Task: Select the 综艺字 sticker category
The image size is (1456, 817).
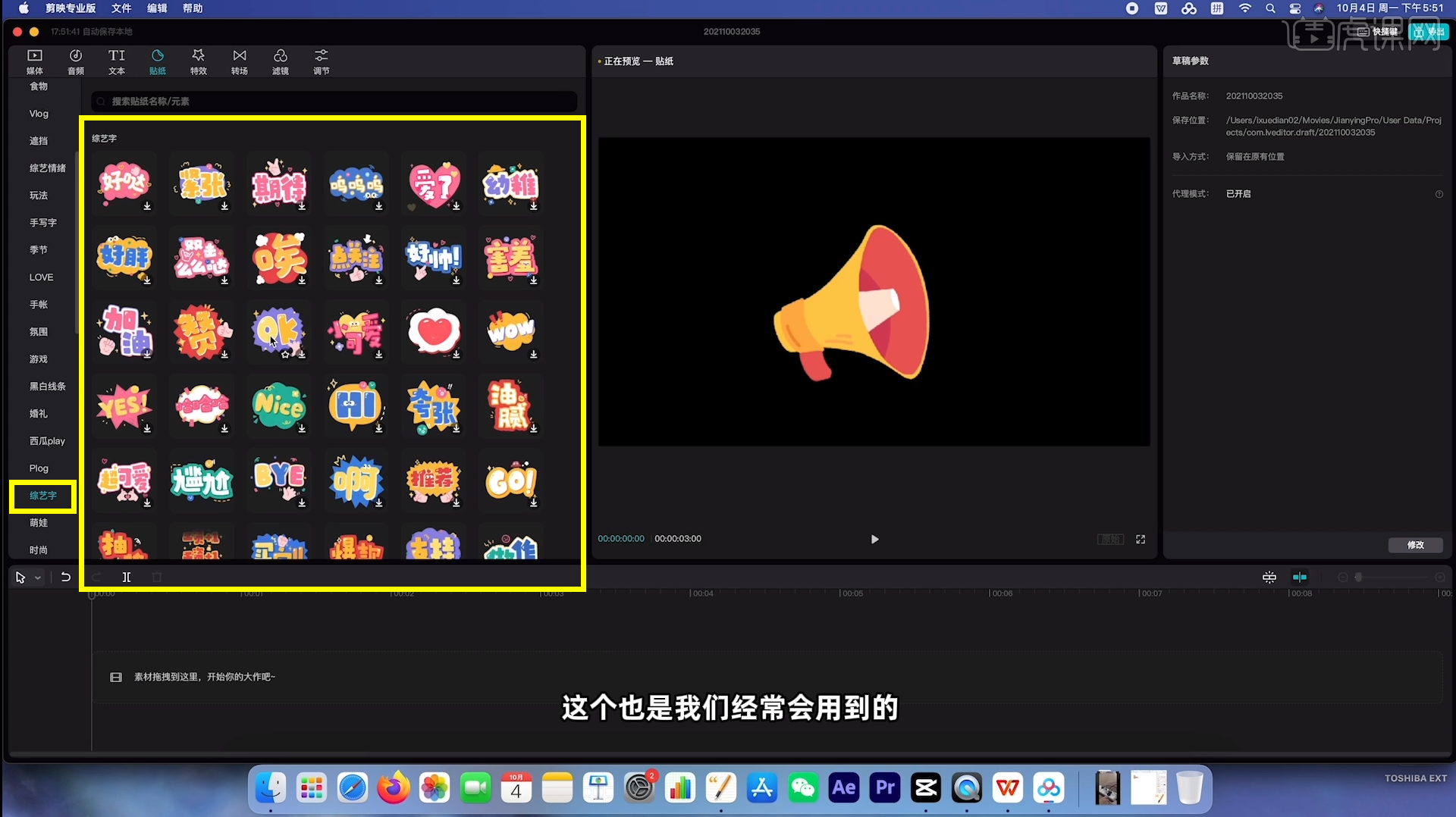Action: 42,496
